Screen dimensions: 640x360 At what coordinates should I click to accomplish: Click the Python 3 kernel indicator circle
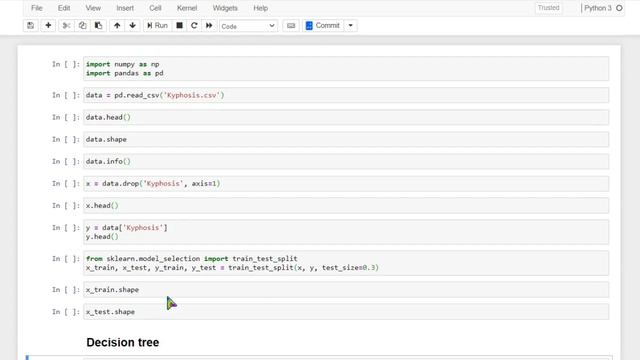pyautogui.click(x=619, y=8)
